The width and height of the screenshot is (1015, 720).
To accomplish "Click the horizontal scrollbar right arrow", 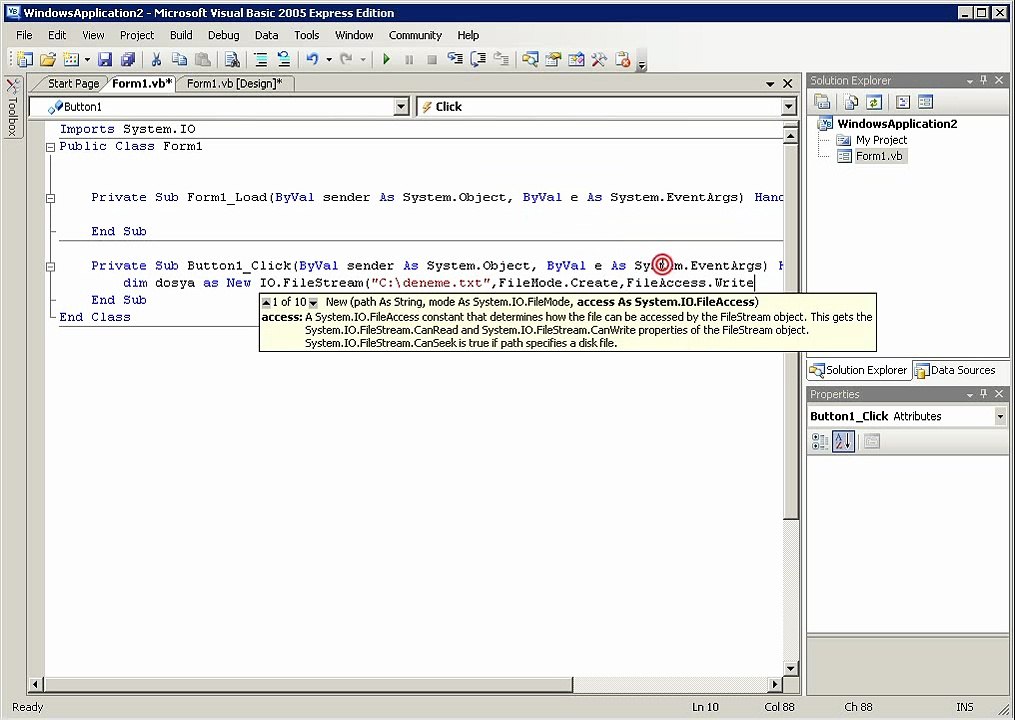I will [775, 684].
